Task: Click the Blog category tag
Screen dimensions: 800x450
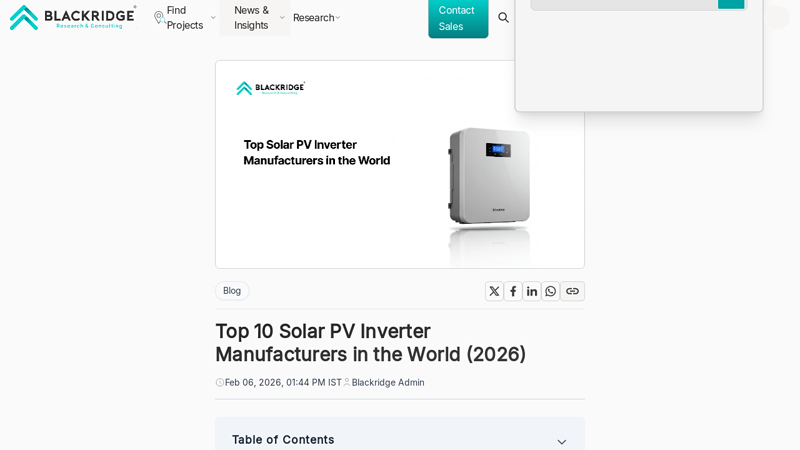Action: 232,291
